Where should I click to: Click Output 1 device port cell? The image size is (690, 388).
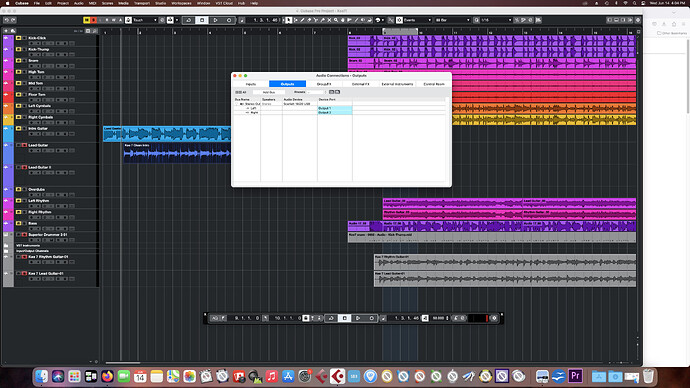[334, 108]
